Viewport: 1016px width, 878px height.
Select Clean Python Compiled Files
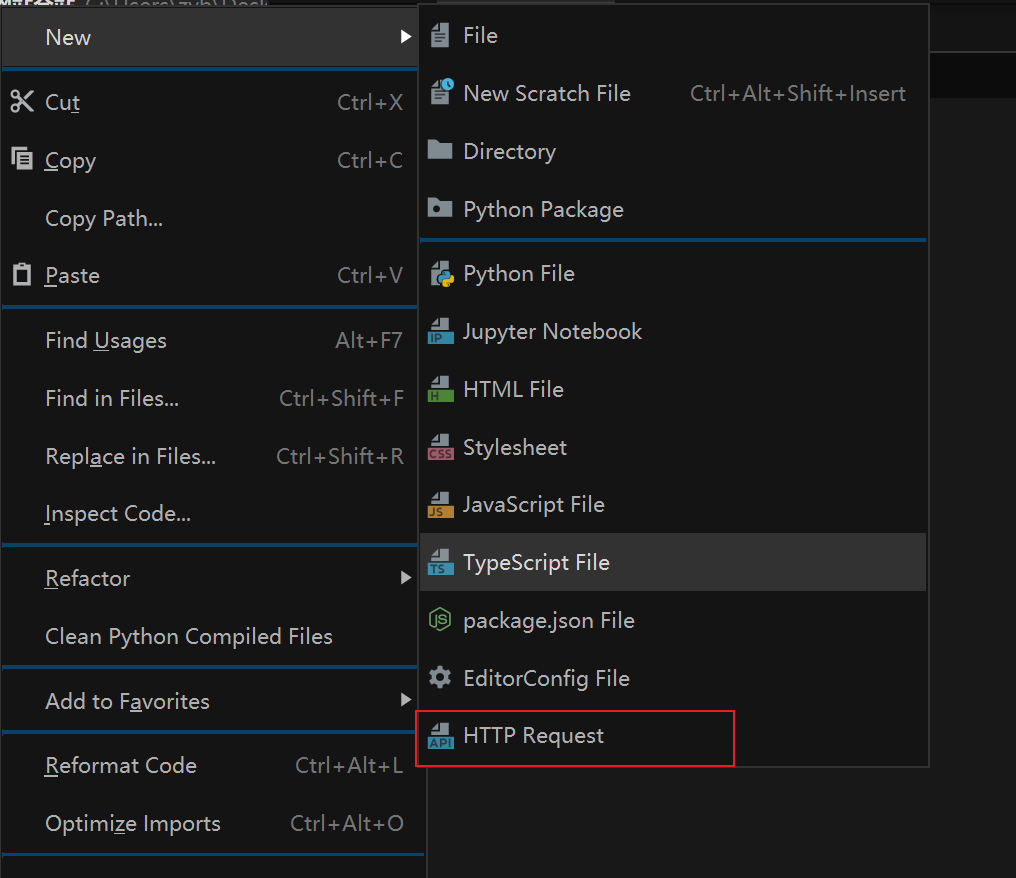pos(210,636)
